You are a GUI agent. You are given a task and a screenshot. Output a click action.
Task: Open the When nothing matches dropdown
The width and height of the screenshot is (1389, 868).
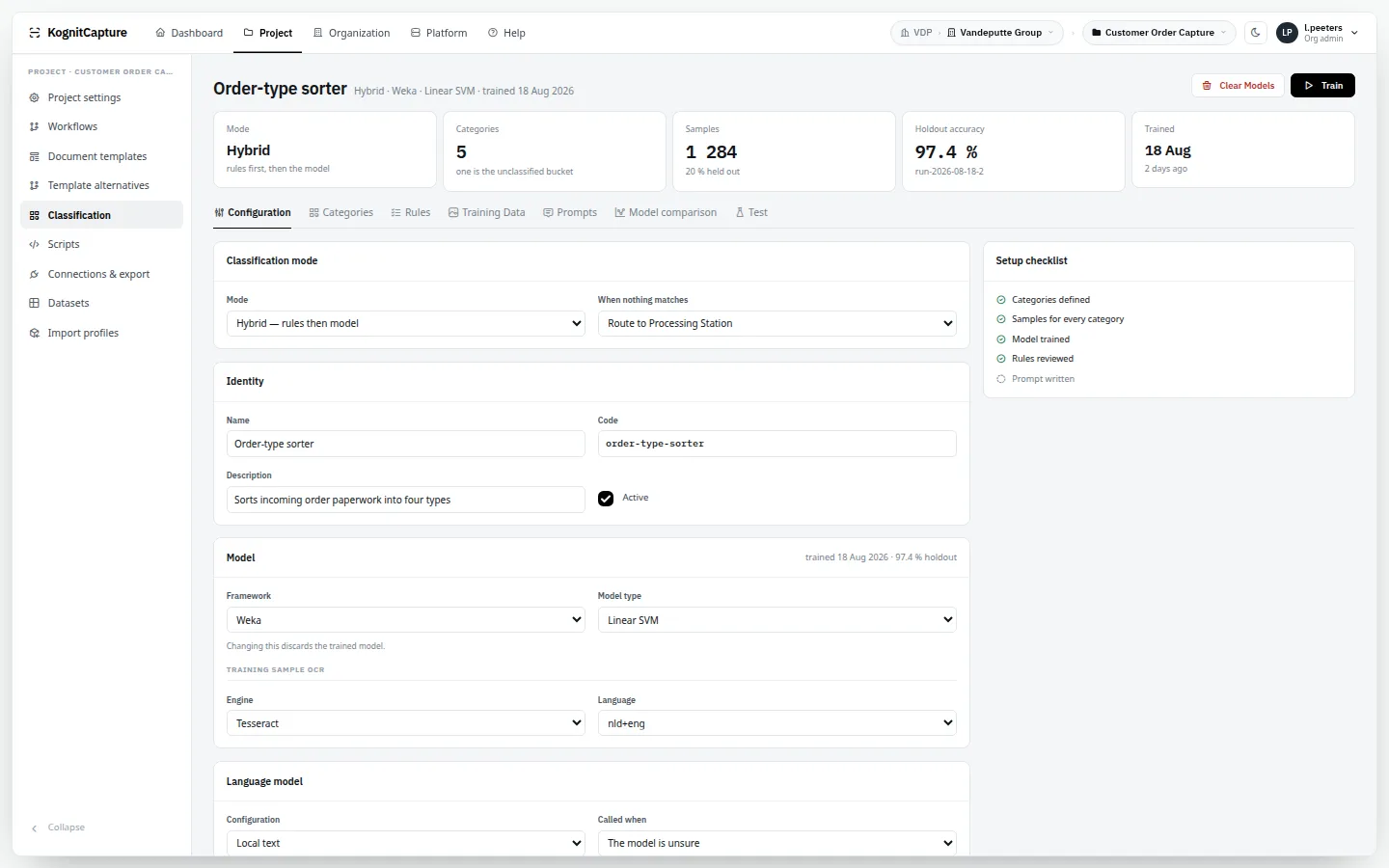(x=777, y=323)
